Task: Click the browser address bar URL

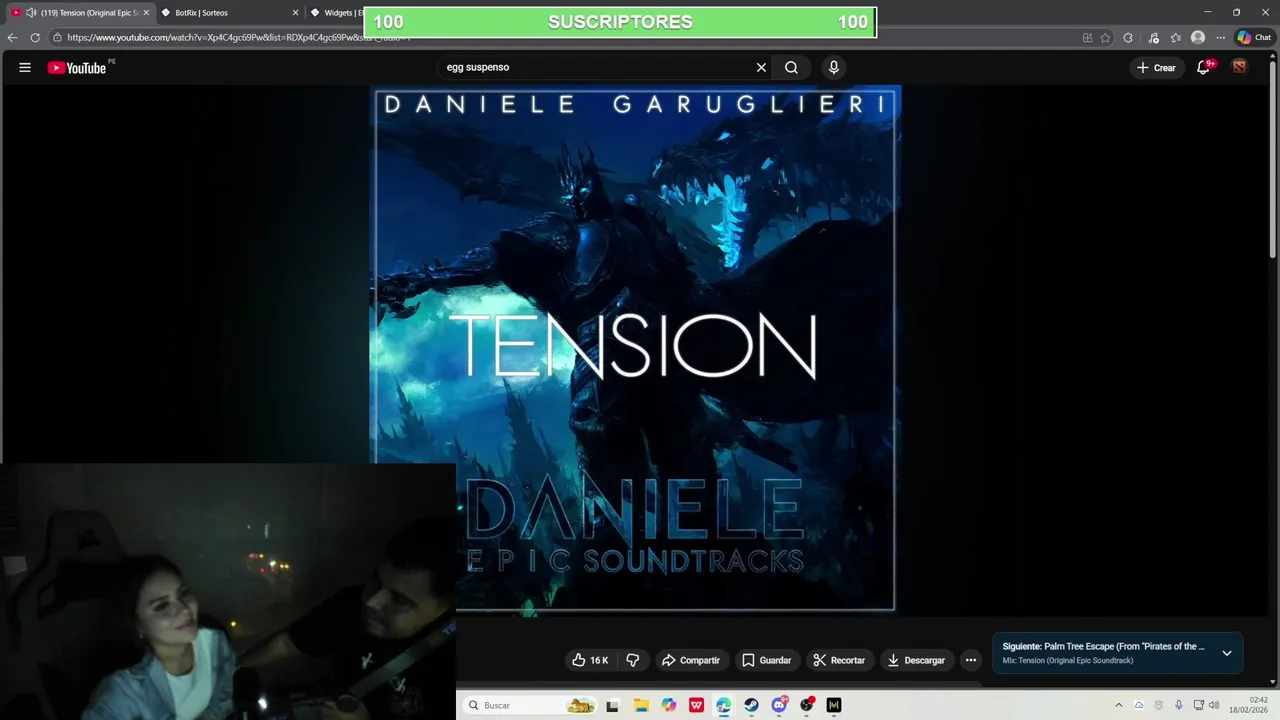Action: (x=239, y=37)
